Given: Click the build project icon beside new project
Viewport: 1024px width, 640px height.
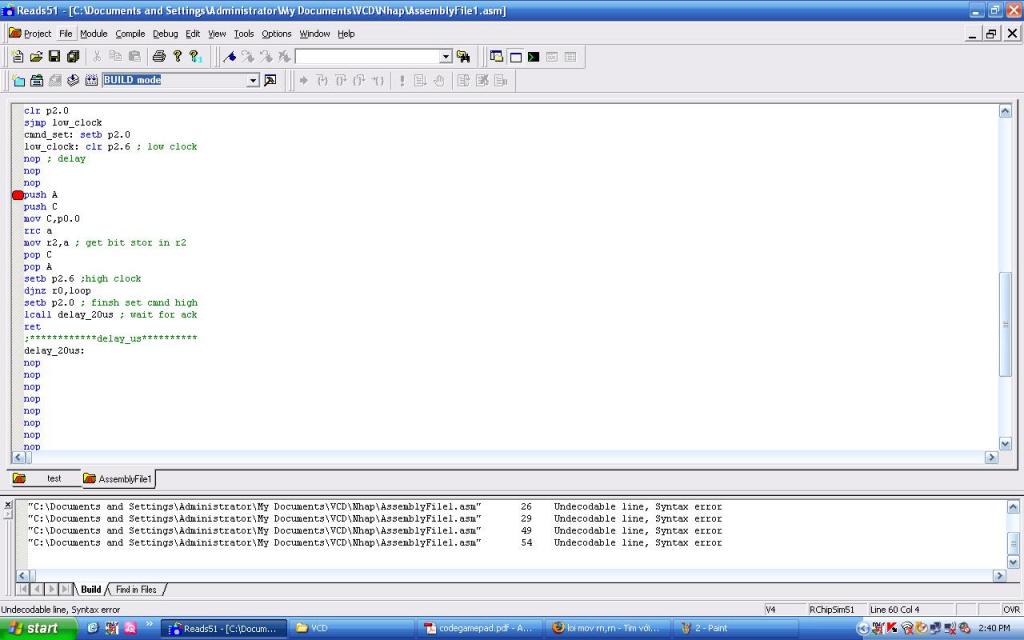Looking at the screenshot, I should [x=37, y=80].
